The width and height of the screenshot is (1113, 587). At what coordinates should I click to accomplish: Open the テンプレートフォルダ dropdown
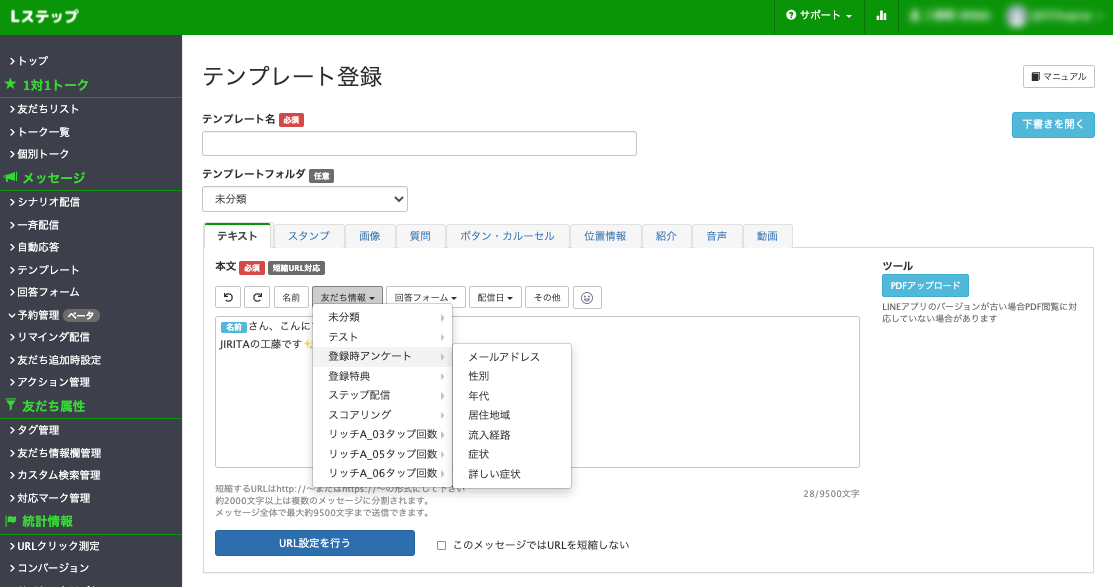[x=305, y=199]
